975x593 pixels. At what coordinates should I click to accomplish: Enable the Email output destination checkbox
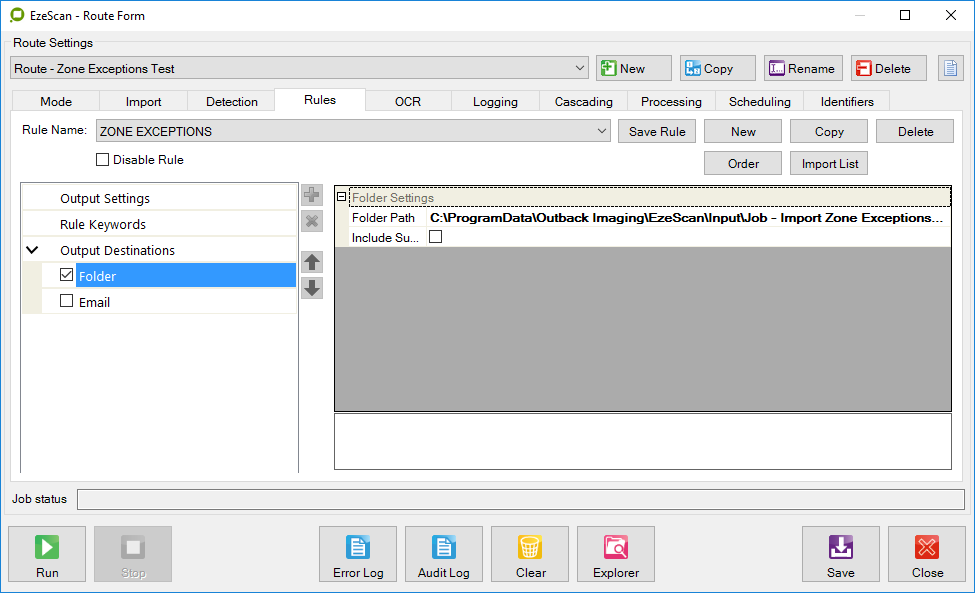[x=67, y=301]
